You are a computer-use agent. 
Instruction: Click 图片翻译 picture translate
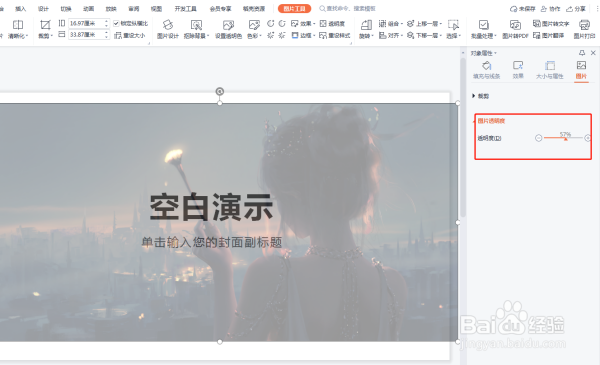click(548, 36)
